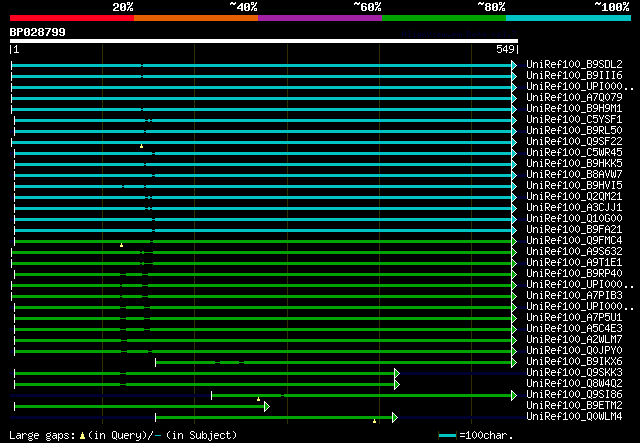Click the purple ~60% identity legend bar
The width and height of the screenshot is (640, 443).
320,18
